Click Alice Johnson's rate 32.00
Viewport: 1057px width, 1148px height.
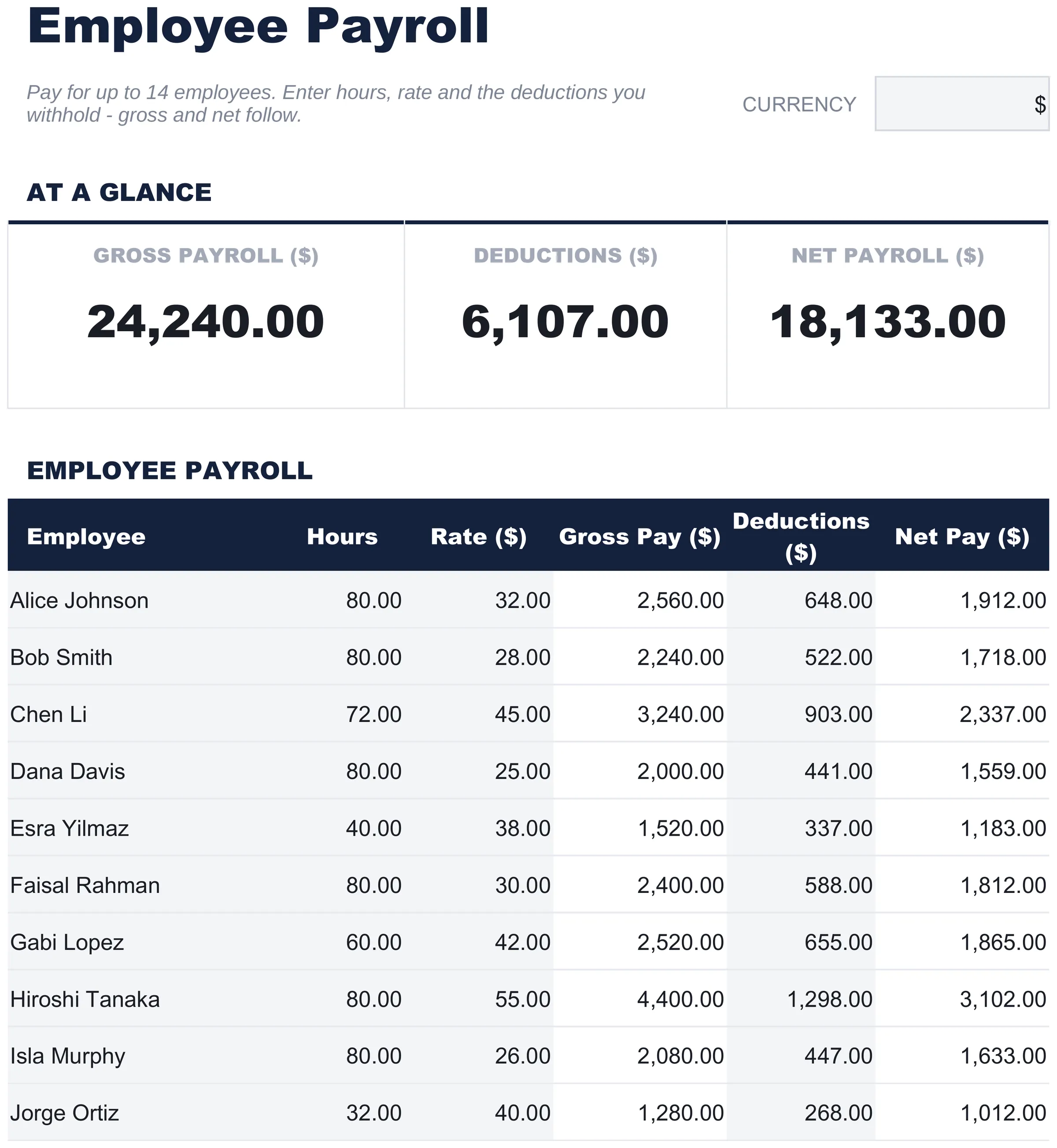[523, 600]
